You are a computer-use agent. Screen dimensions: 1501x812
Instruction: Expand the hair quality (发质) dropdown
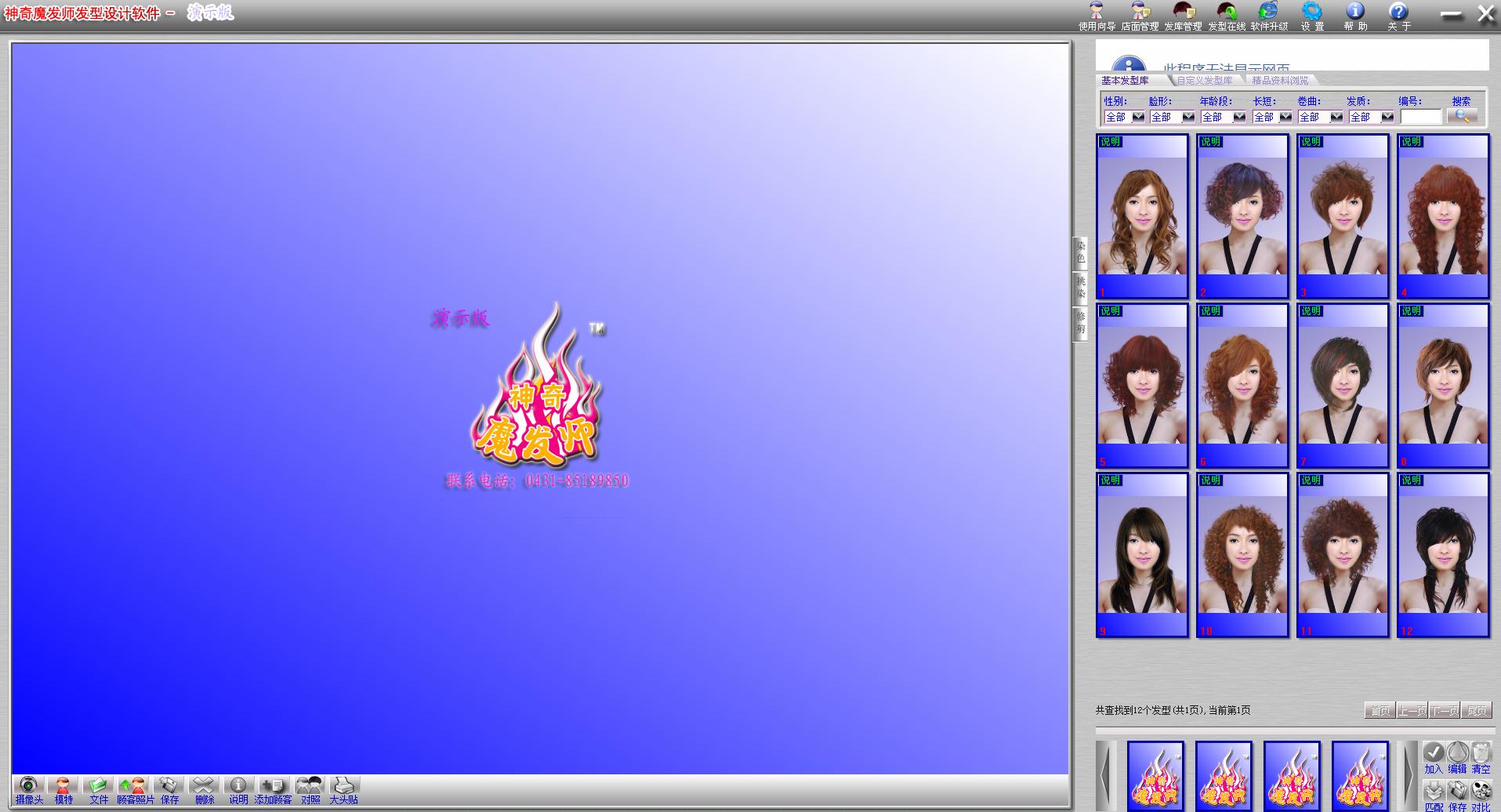click(x=1387, y=117)
